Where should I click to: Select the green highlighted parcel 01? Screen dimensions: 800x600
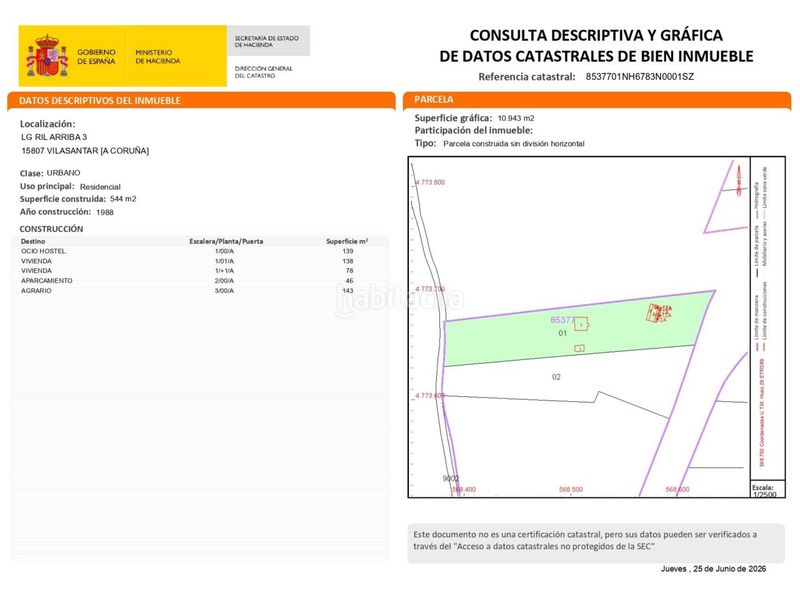tap(571, 332)
